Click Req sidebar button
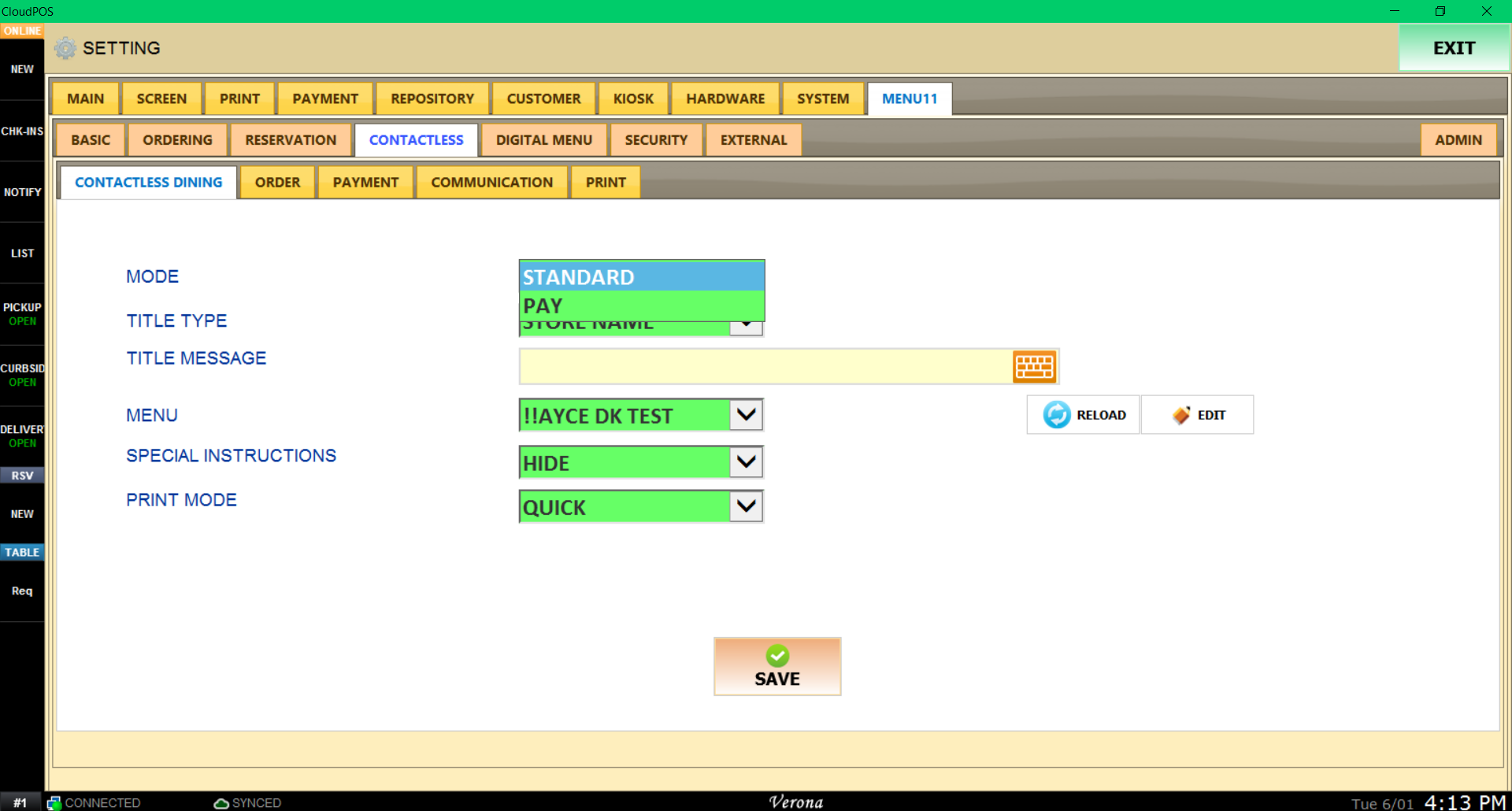Screen dimensions: 1512x811 (x=22, y=591)
